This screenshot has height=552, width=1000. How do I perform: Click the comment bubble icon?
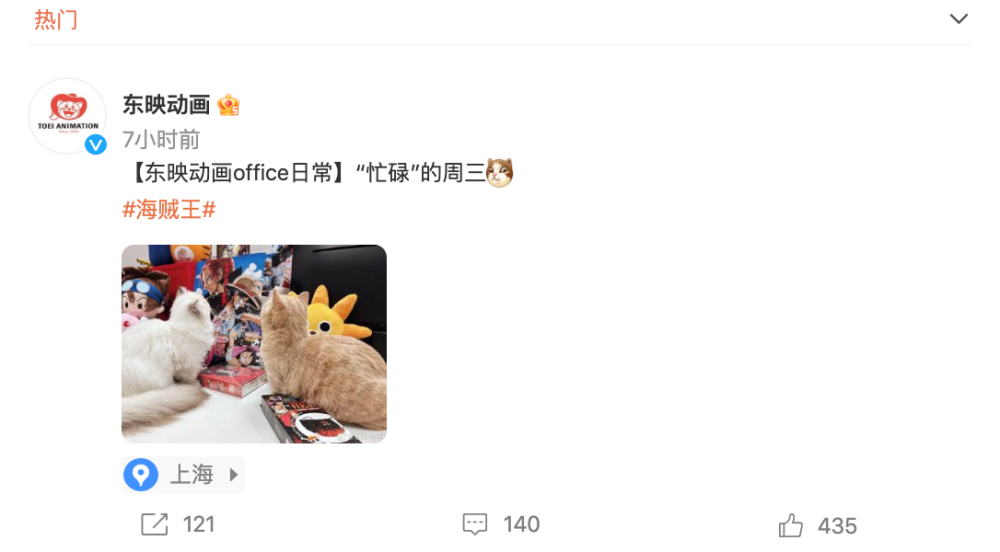pos(474,525)
